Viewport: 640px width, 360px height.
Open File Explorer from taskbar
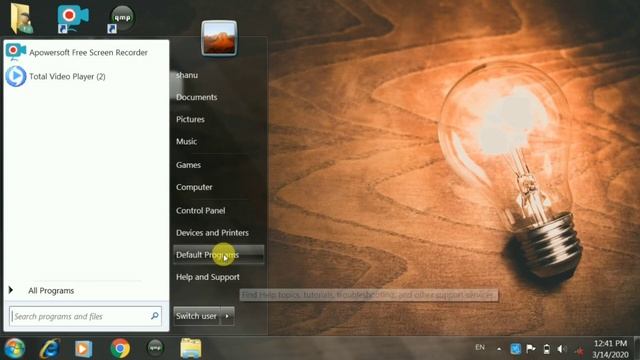191,348
